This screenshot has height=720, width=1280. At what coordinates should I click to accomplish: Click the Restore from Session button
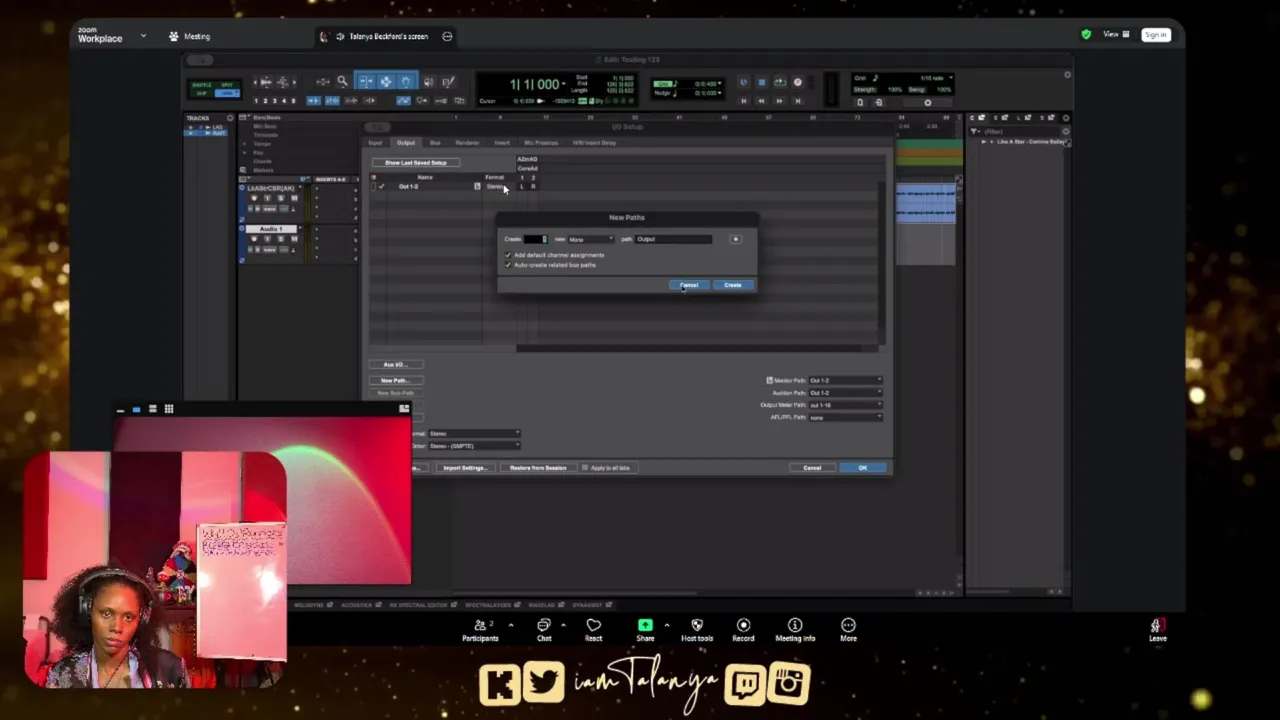[538, 468]
